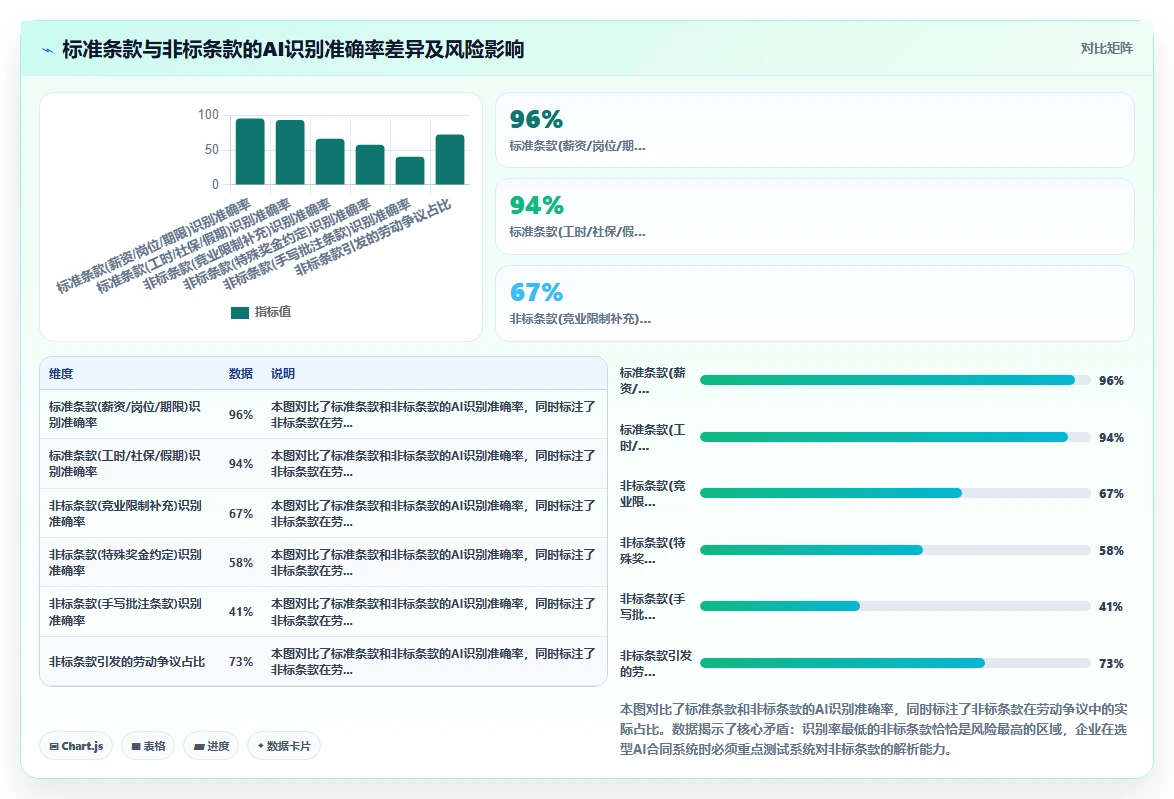Click the Chart.js tag button
The image size is (1174, 799).
pos(76,746)
